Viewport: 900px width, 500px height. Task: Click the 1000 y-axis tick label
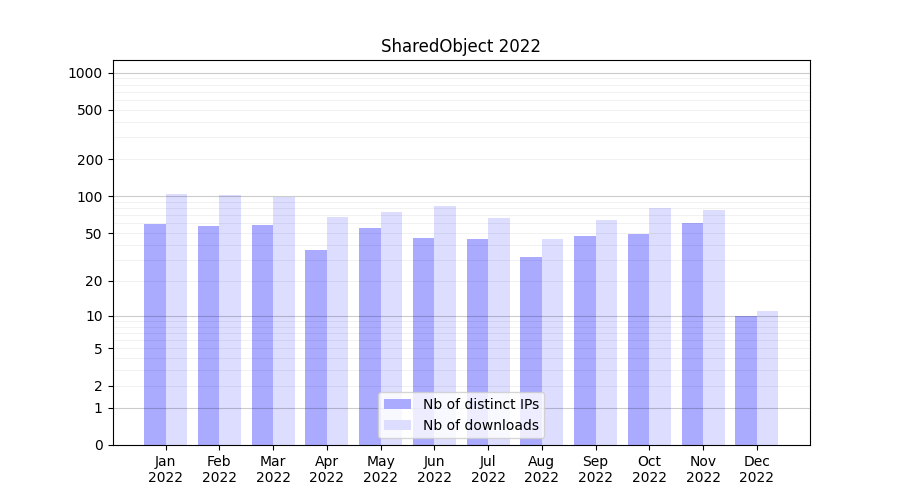pos(85,73)
